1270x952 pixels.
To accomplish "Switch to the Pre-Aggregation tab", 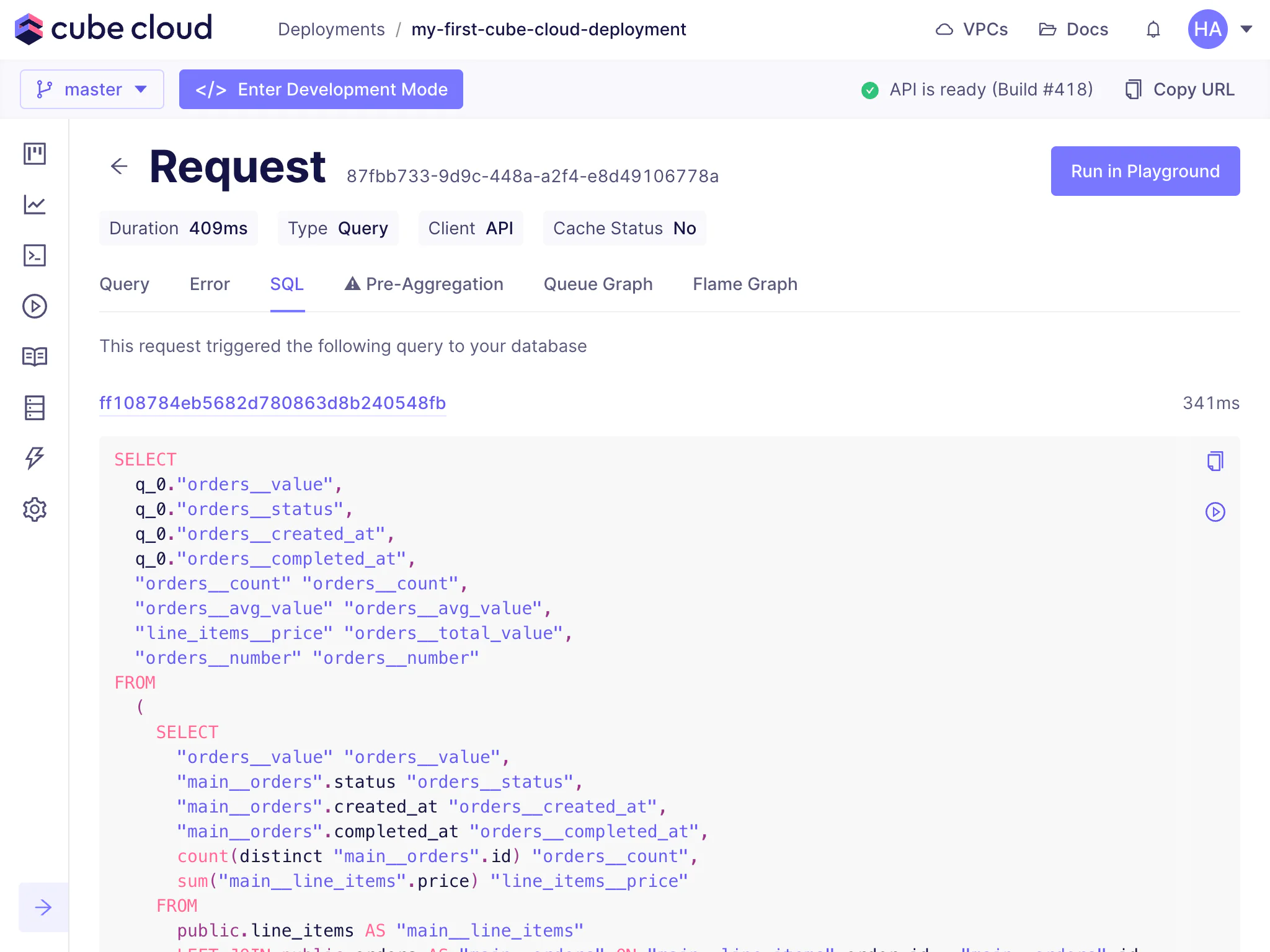I will click(x=424, y=284).
